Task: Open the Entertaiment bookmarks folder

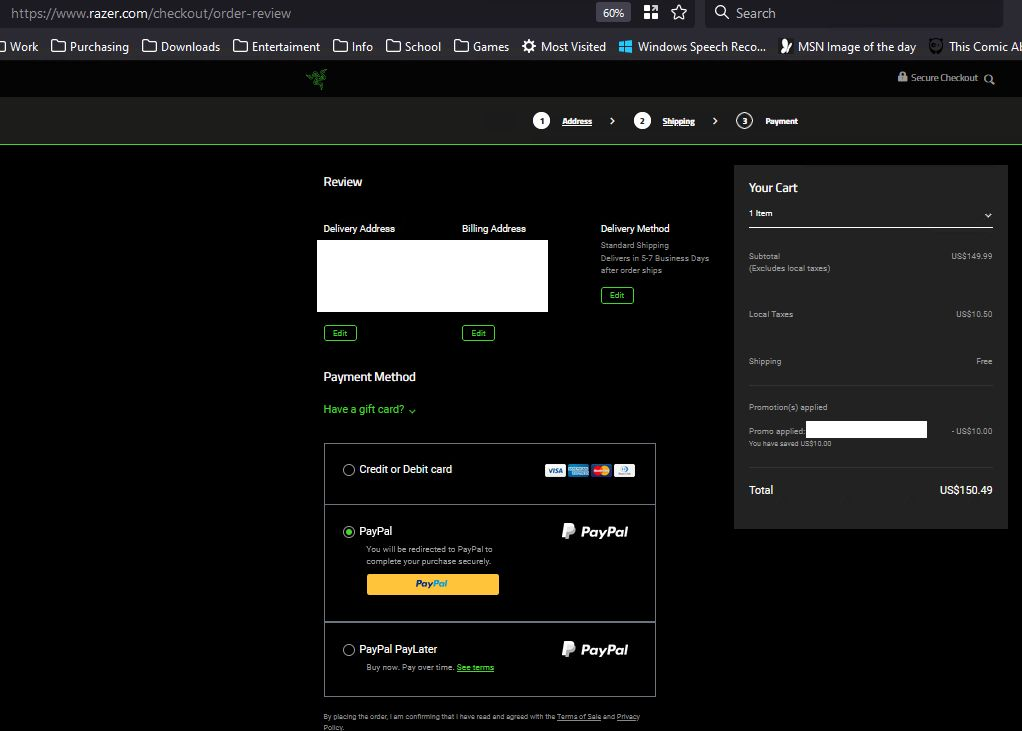Action: click(x=276, y=46)
